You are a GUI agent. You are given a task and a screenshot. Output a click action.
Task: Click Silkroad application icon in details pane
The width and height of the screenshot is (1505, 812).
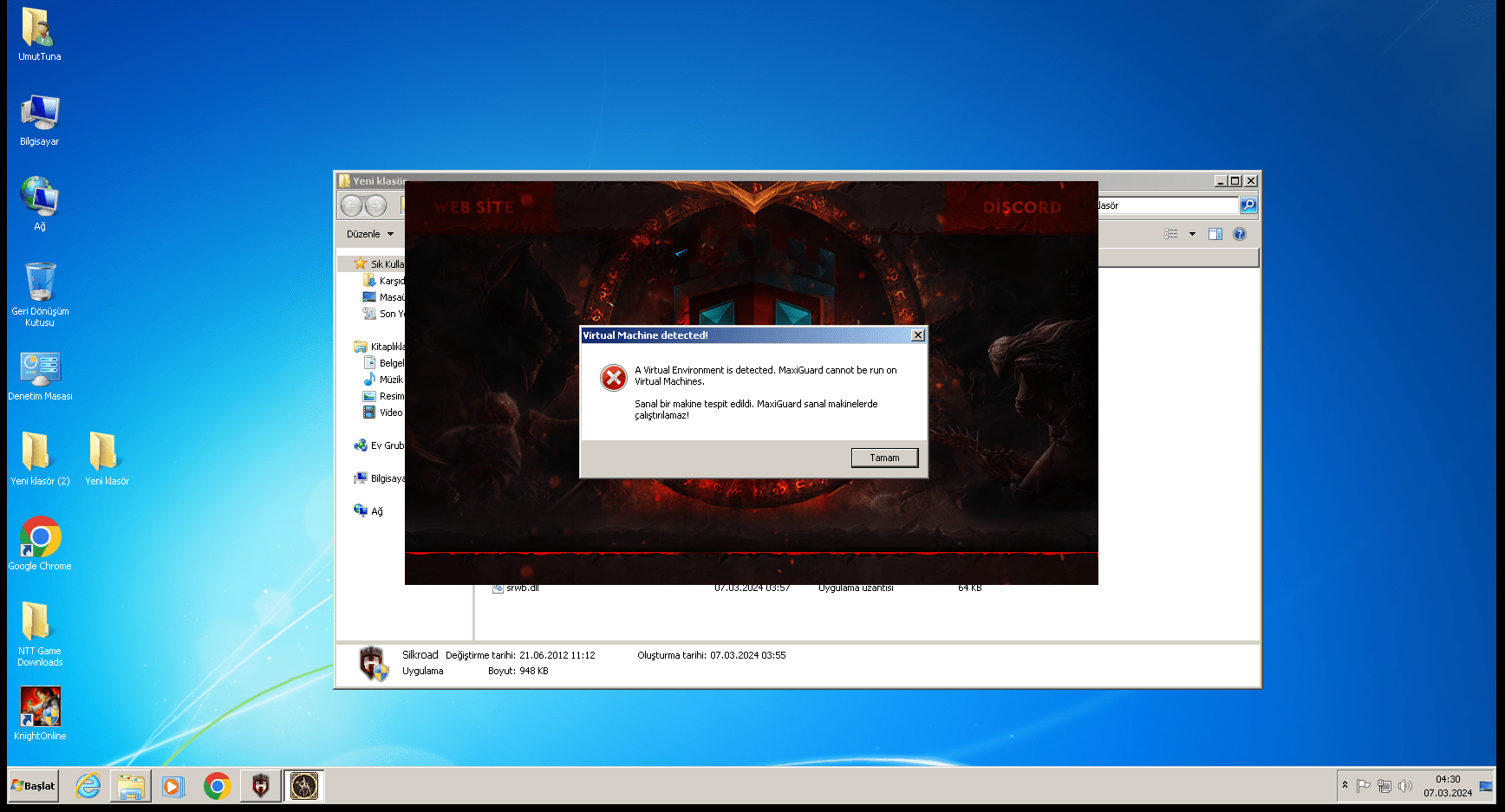coord(373,664)
